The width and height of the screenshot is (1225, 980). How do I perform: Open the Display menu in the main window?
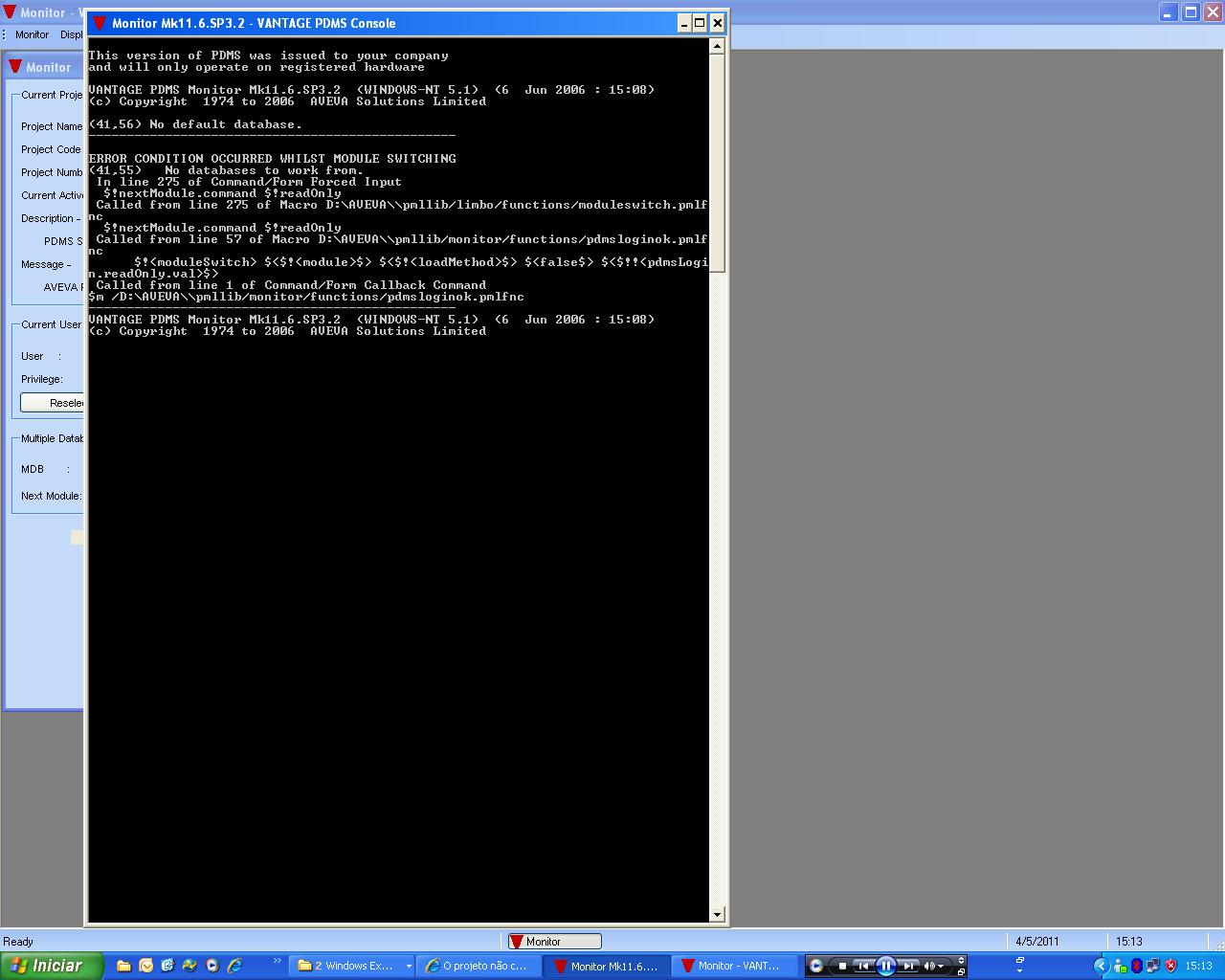pyautogui.click(x=72, y=34)
